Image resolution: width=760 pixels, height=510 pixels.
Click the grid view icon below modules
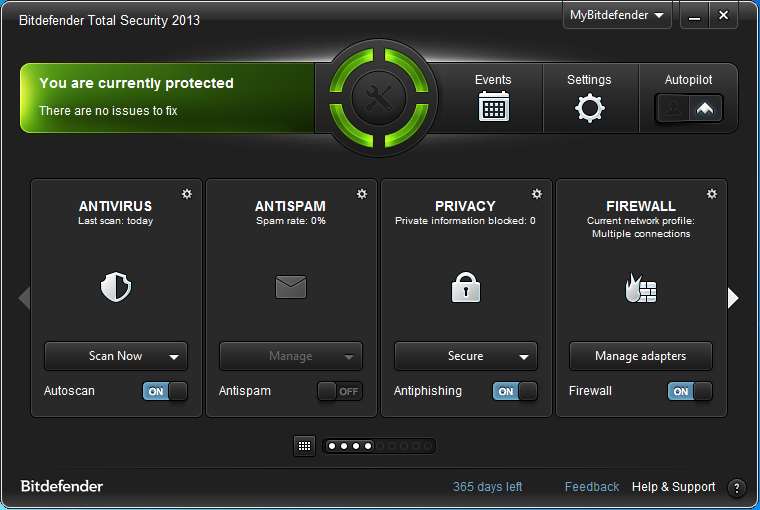click(304, 446)
